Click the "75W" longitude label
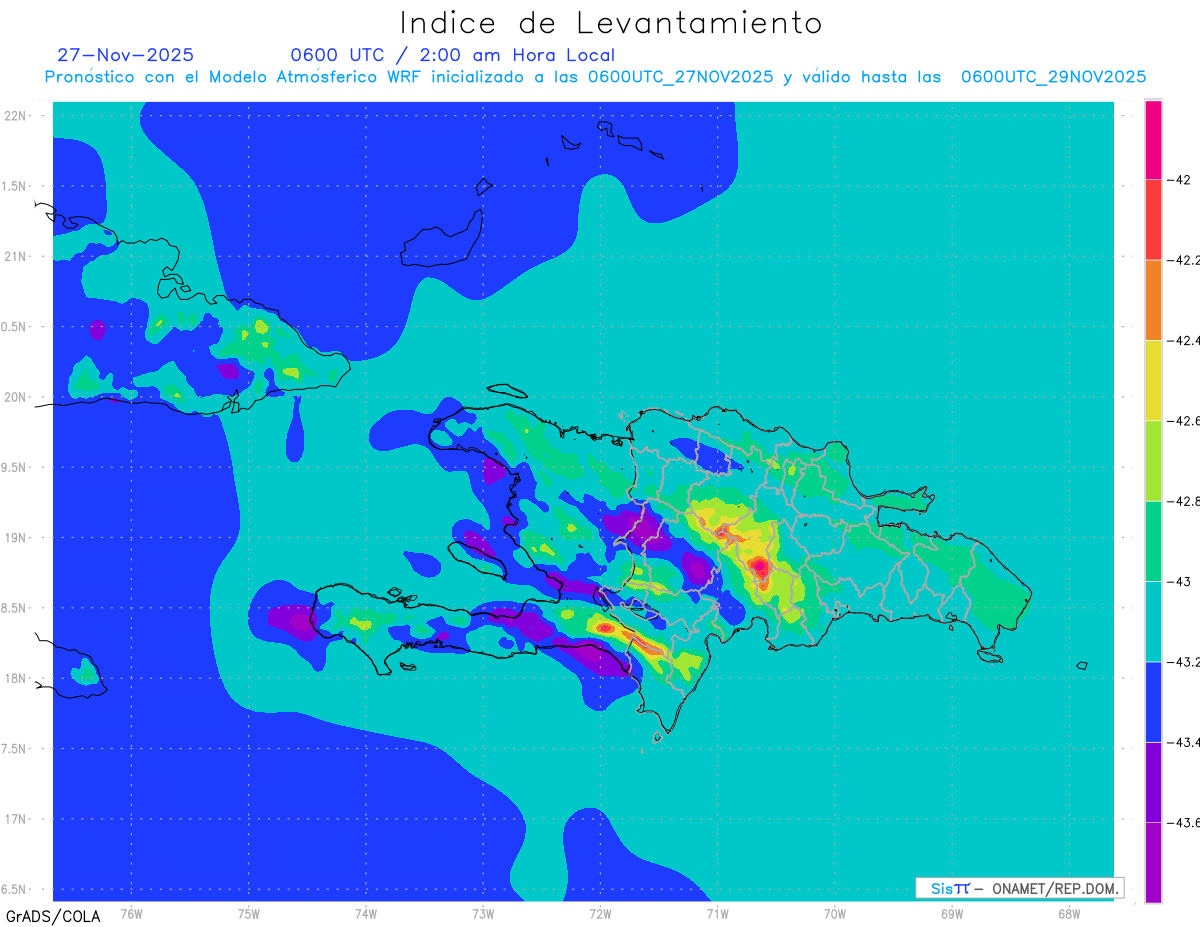 click(x=249, y=913)
